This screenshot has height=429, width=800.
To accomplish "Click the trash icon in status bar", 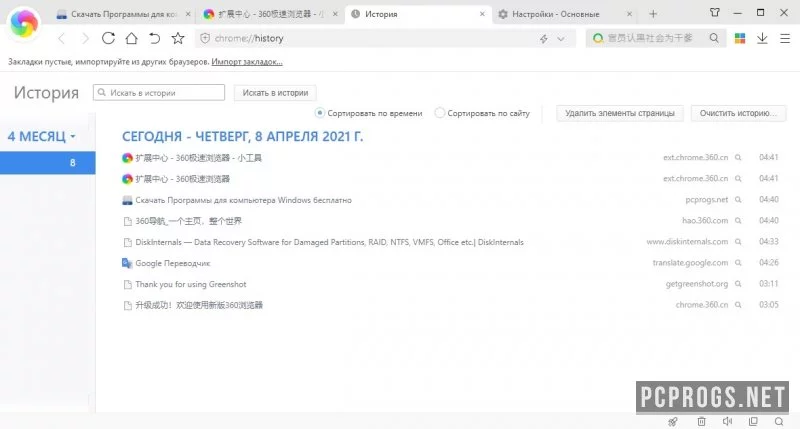I will (702, 421).
